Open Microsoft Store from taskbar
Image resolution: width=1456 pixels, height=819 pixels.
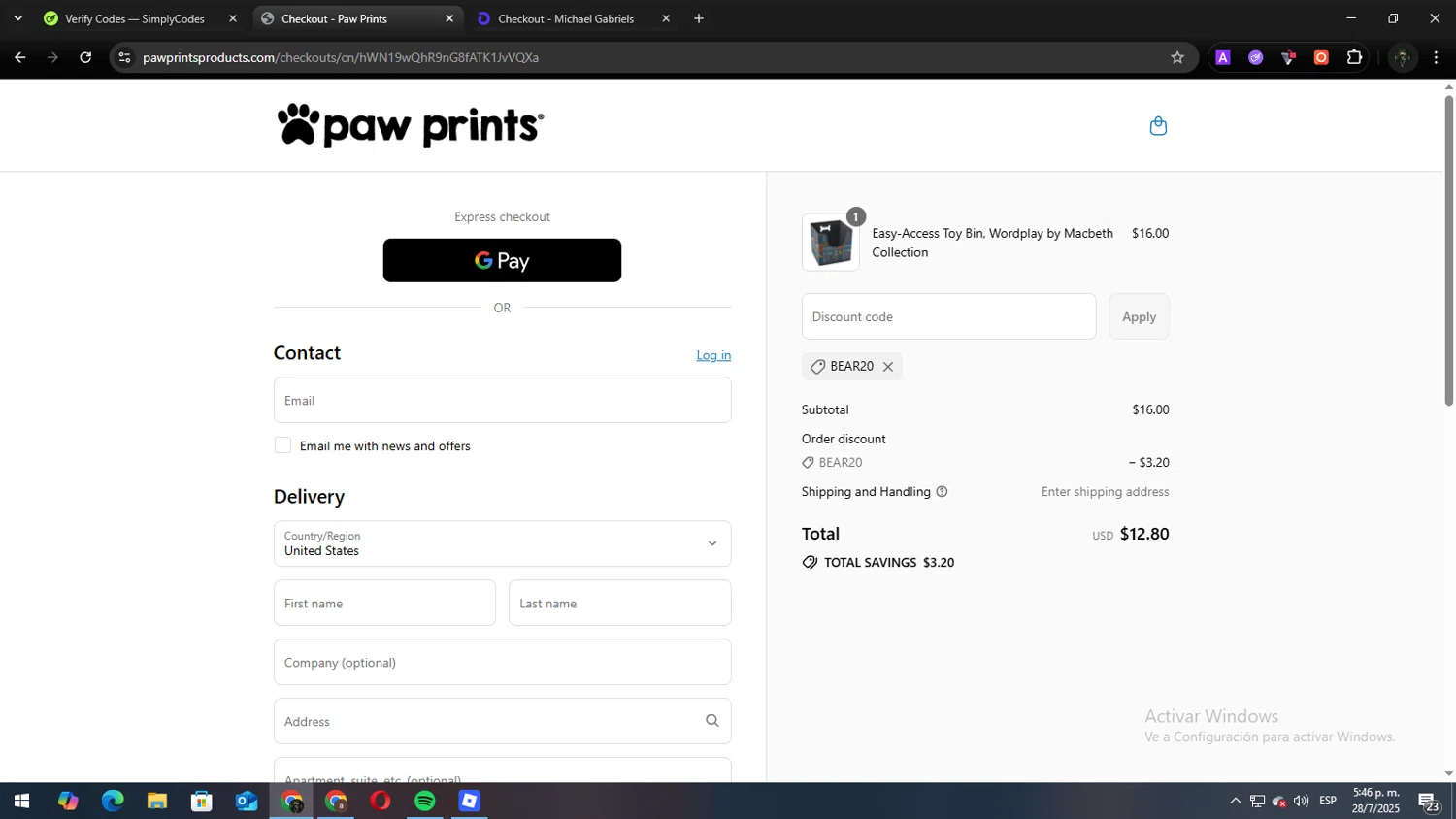[202, 801]
